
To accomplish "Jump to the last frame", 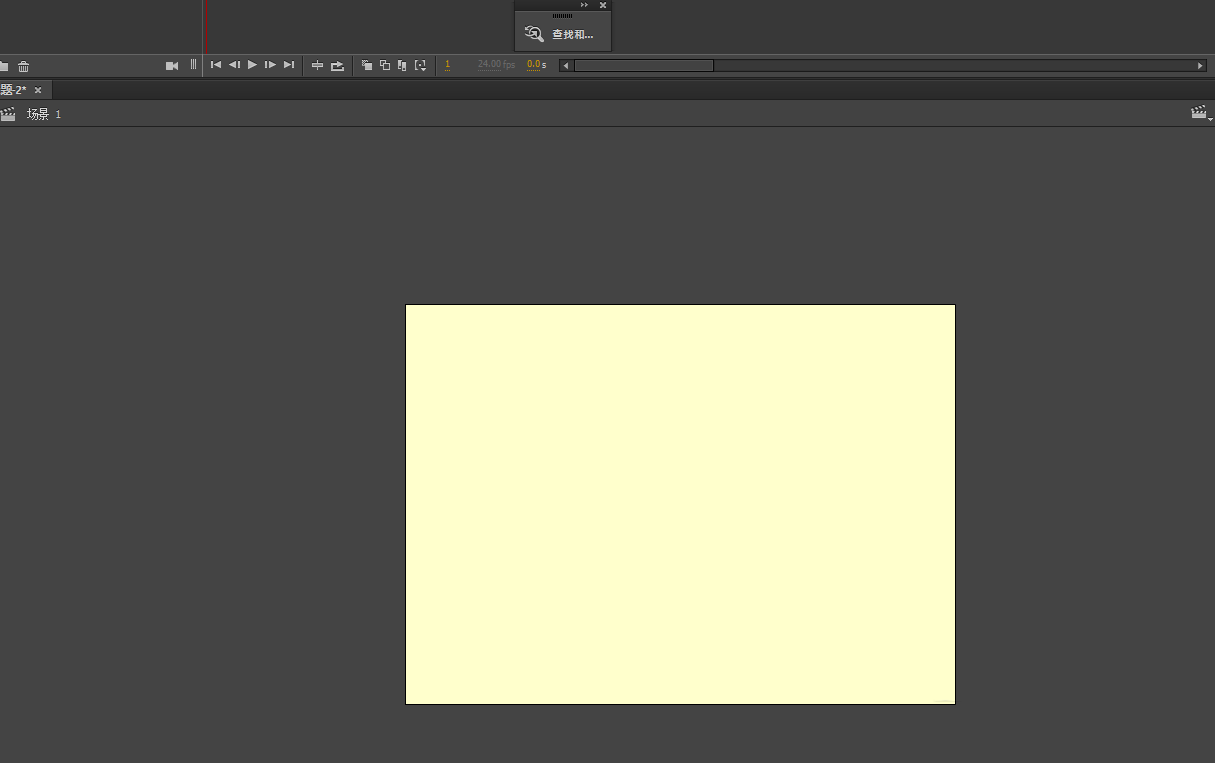I will coord(289,65).
